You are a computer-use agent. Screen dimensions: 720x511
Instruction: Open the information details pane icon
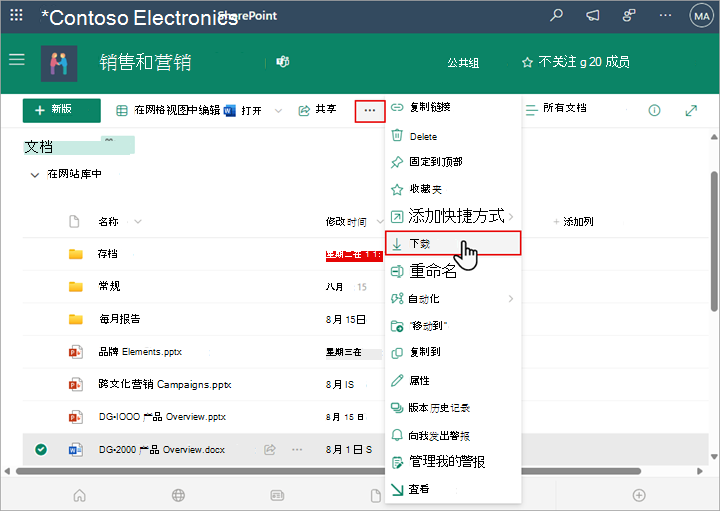pos(654,110)
